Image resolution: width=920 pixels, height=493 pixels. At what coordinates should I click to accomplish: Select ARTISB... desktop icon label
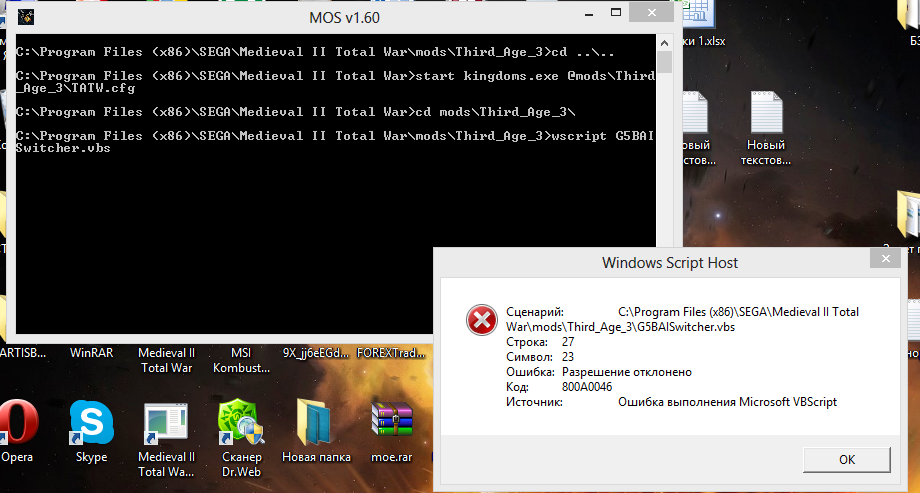(23, 353)
